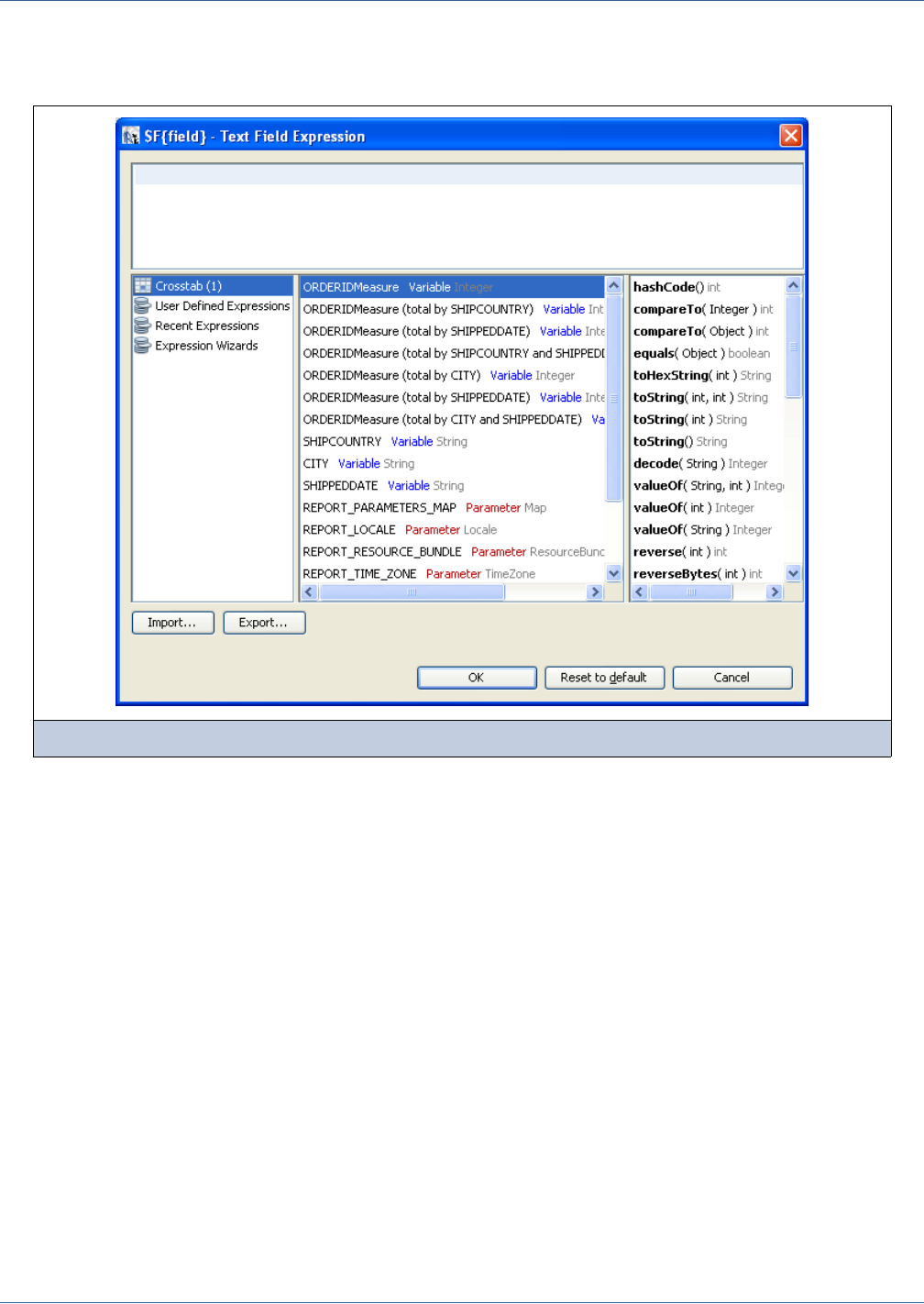Screen dimensions: 924x1304
Task: Select REPORT_PARAMETERS_MAP Parameter row
Action: pos(453,507)
